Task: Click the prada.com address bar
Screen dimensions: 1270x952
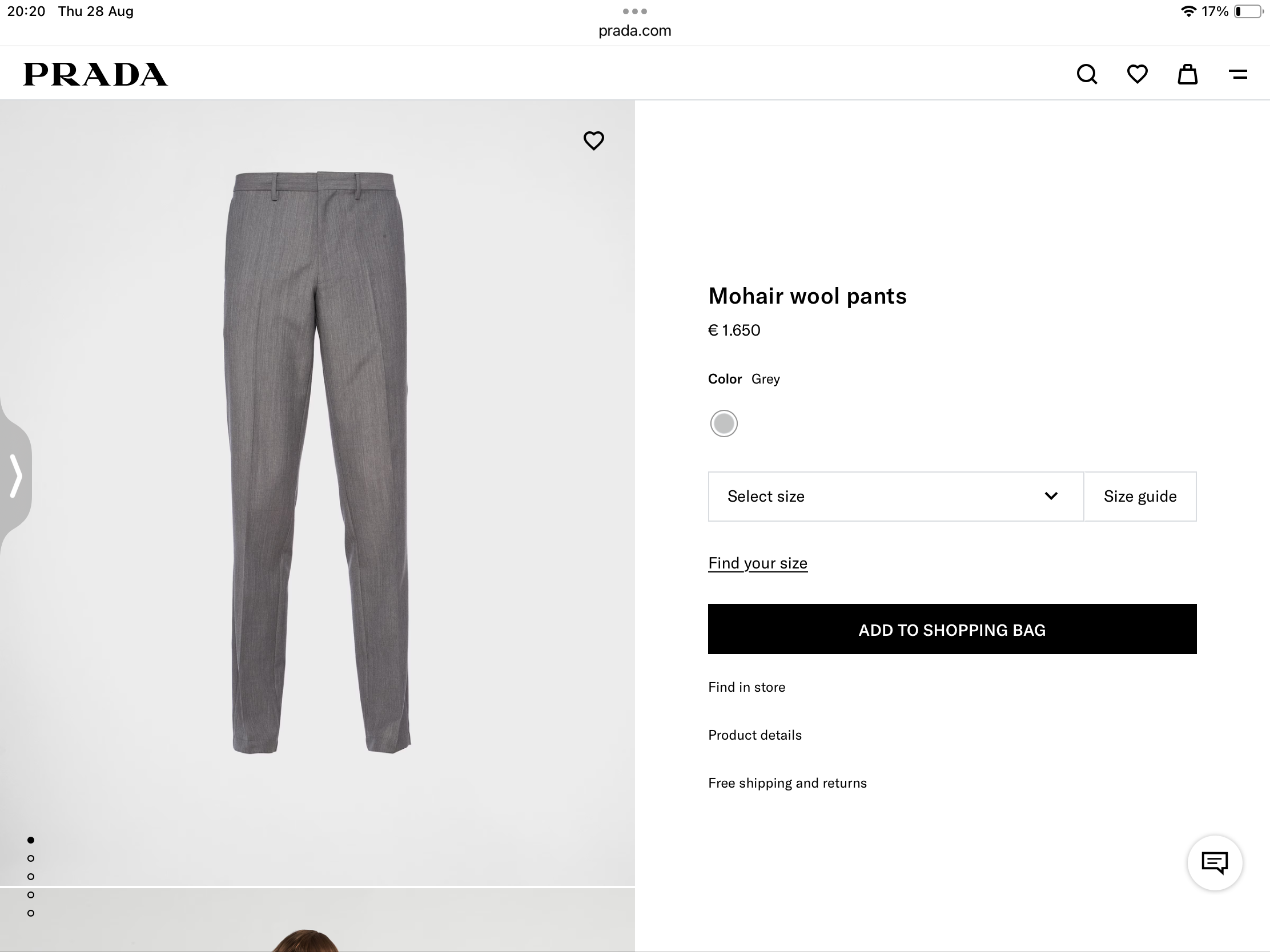Action: point(635,30)
